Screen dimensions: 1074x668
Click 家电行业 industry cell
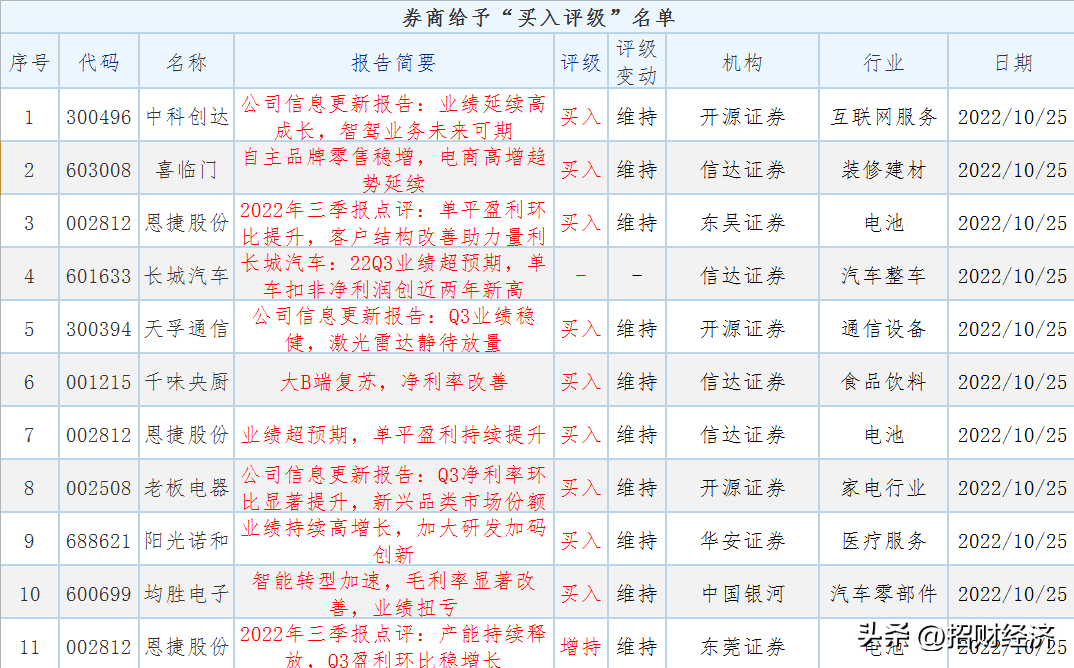point(884,488)
